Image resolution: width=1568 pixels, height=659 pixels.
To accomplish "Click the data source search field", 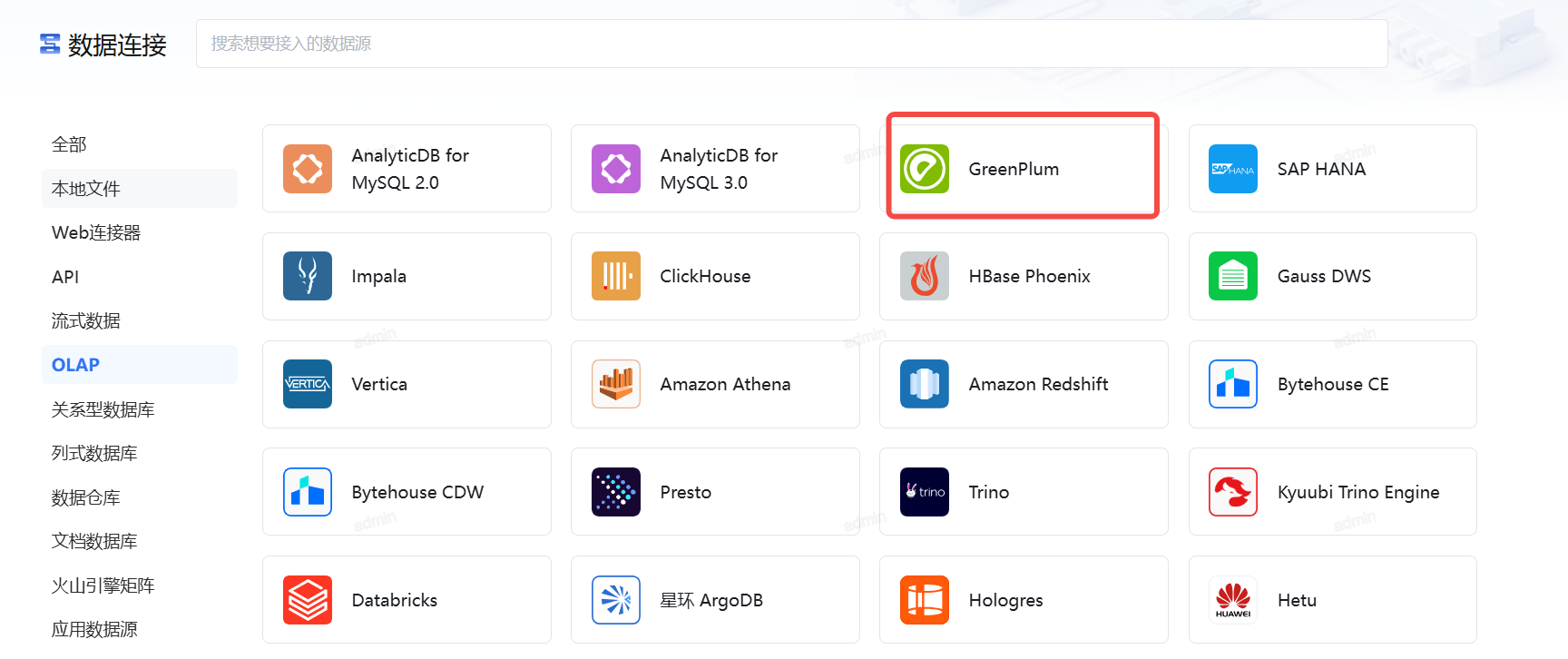I will 791,44.
